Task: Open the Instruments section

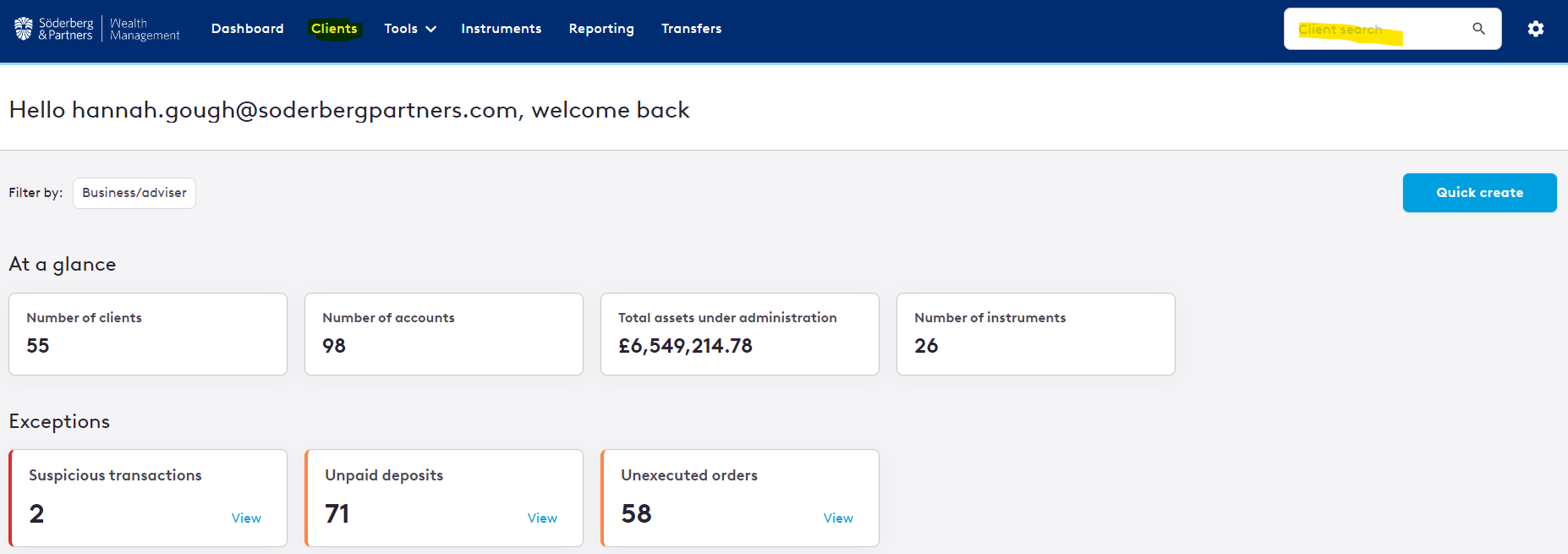Action: [x=501, y=29]
